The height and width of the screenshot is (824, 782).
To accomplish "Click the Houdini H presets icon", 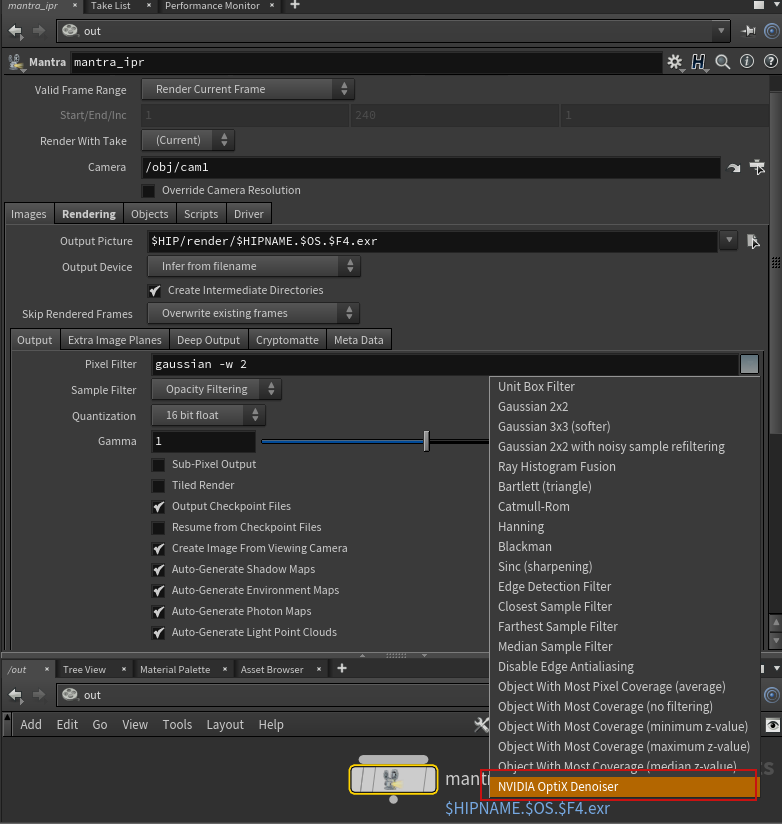I will coord(698,62).
